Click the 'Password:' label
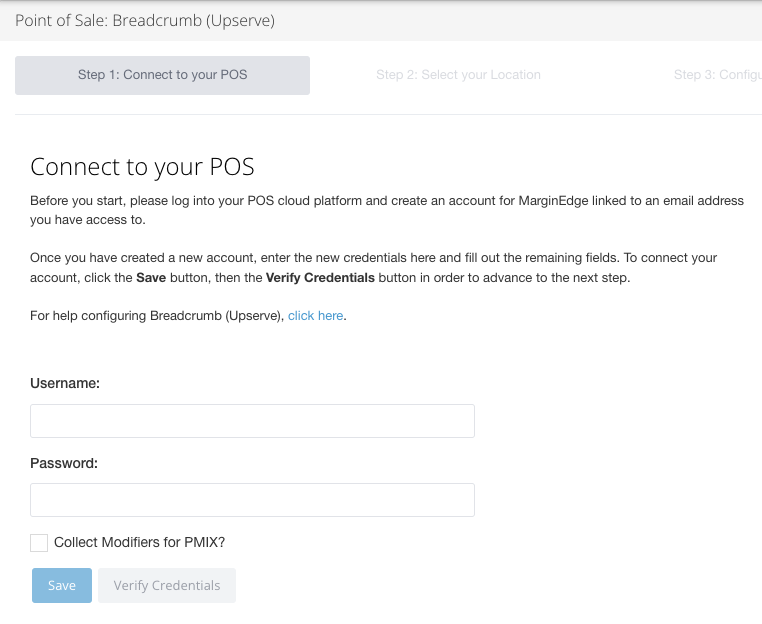Image resolution: width=762 pixels, height=624 pixels. tap(64, 463)
